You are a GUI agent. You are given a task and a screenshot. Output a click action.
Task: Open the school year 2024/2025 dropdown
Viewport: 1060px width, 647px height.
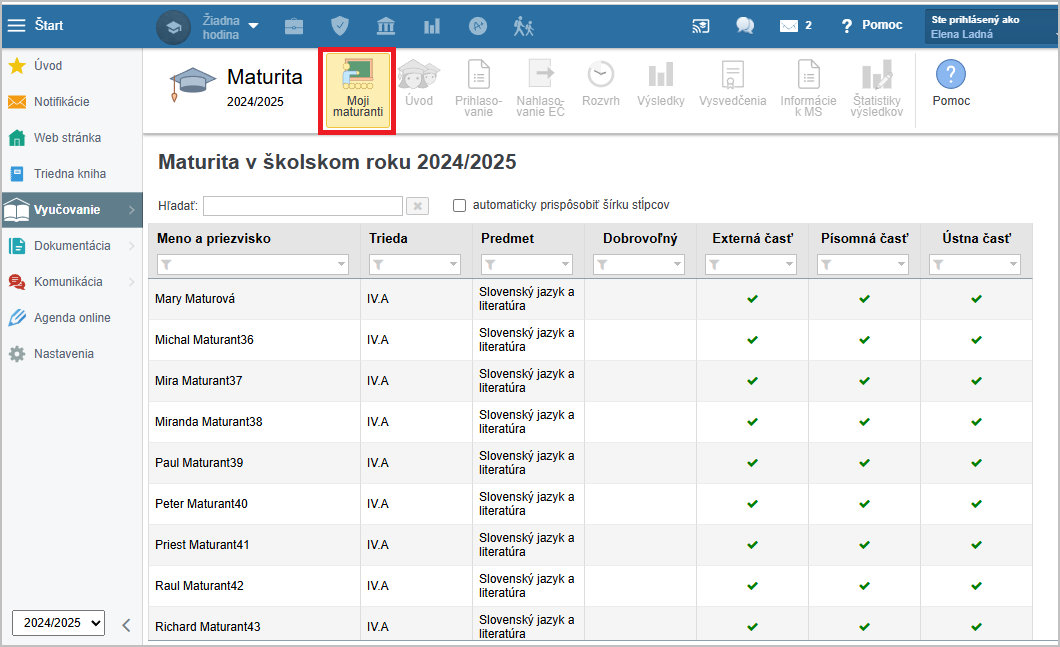[58, 622]
